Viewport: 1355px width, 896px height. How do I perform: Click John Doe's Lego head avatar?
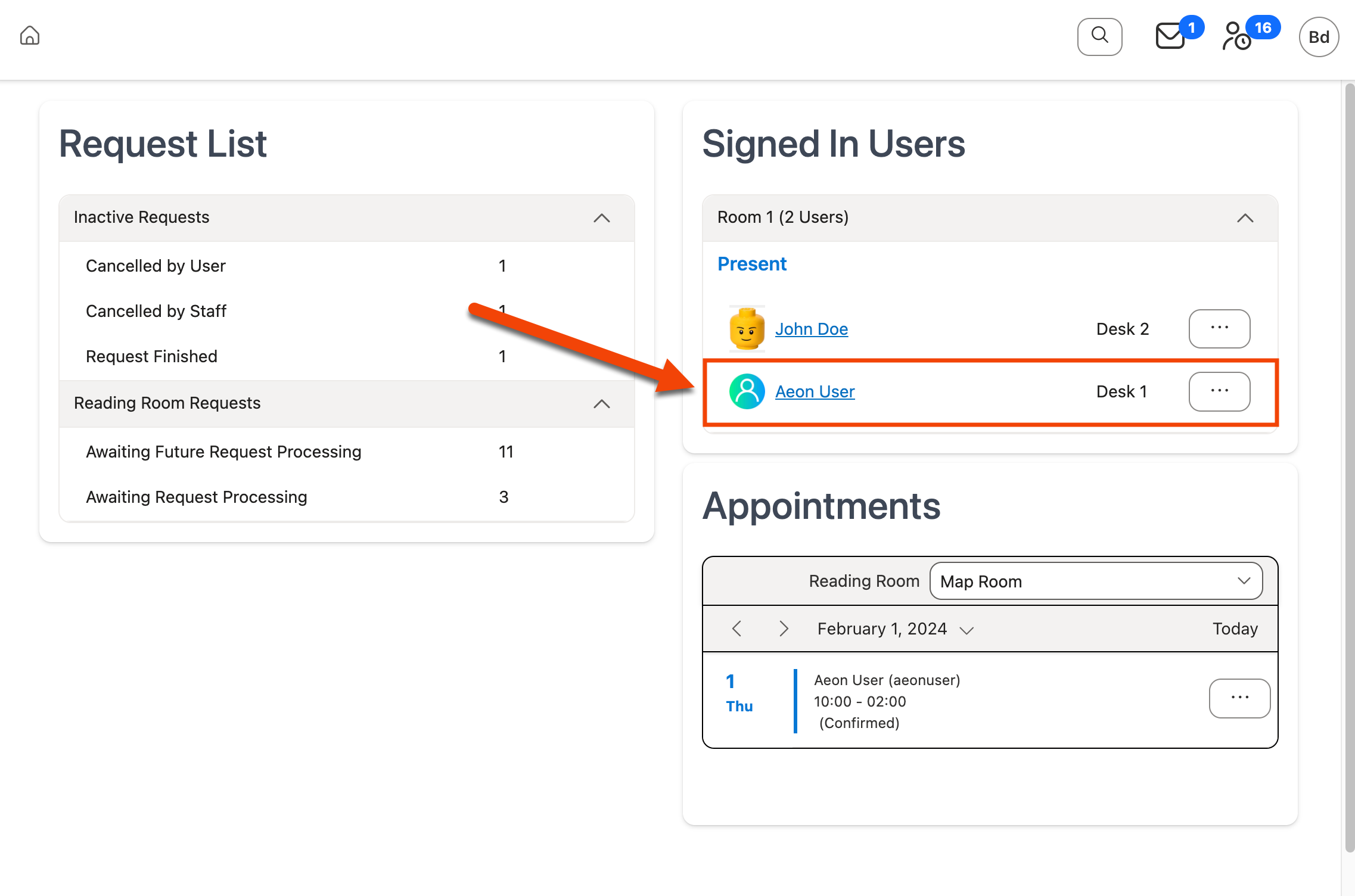[x=747, y=329]
